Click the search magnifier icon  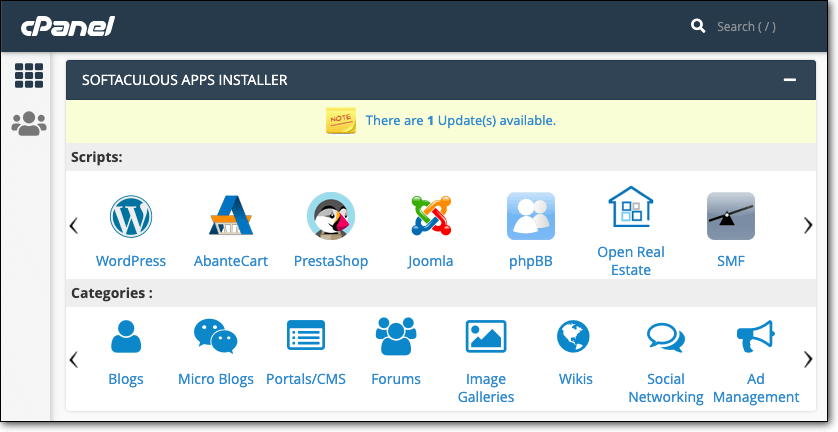click(698, 26)
